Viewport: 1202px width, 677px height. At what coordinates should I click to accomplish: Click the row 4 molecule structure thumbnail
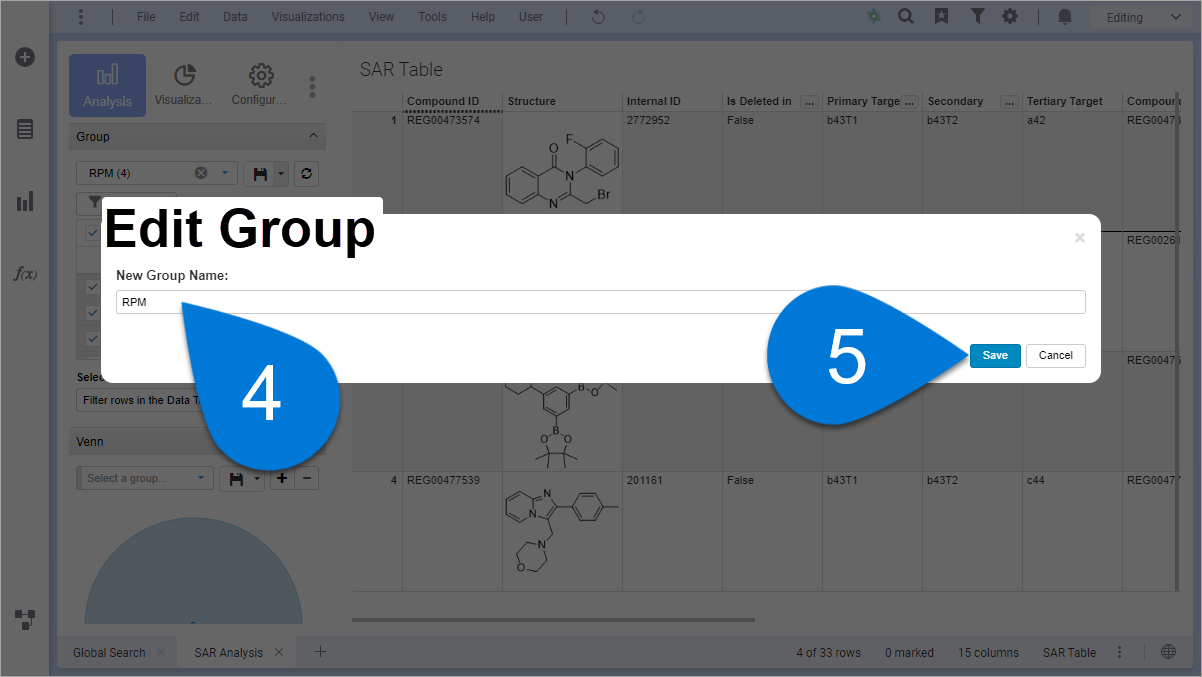562,530
